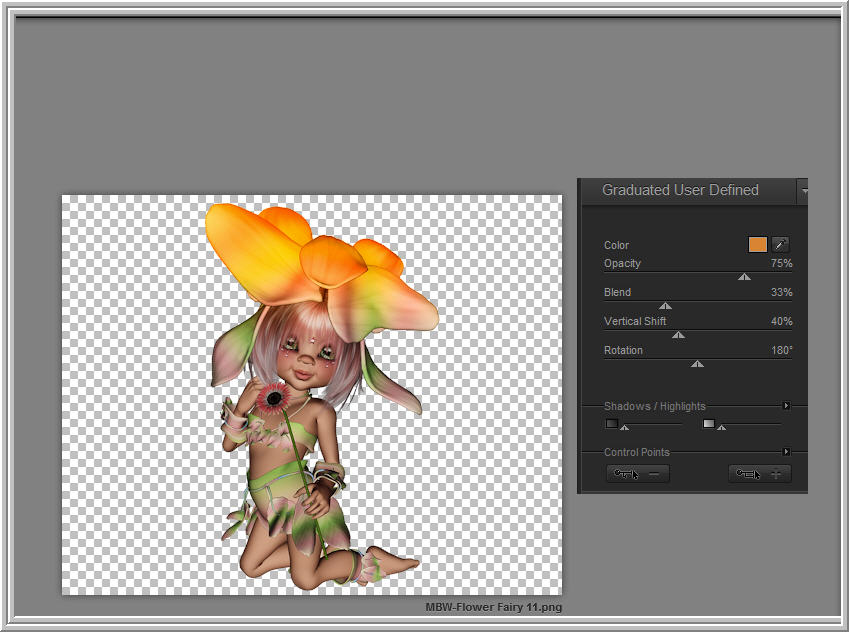Click the add control point button
The width and height of the screenshot is (849, 632).
(760, 474)
